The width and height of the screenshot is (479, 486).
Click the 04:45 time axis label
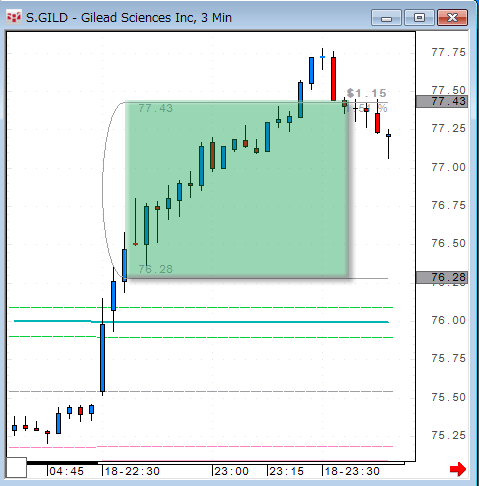click(66, 471)
